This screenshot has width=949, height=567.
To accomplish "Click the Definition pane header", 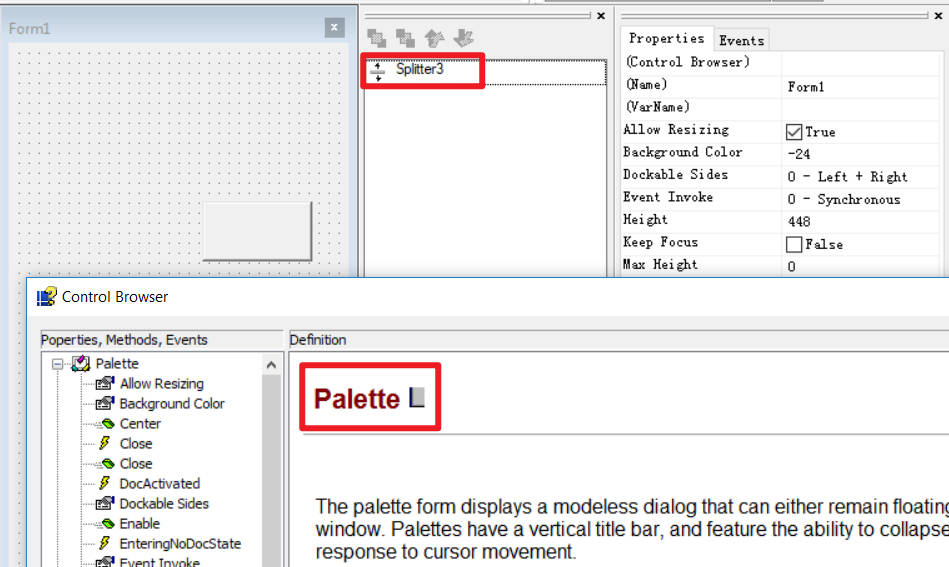I will point(619,340).
